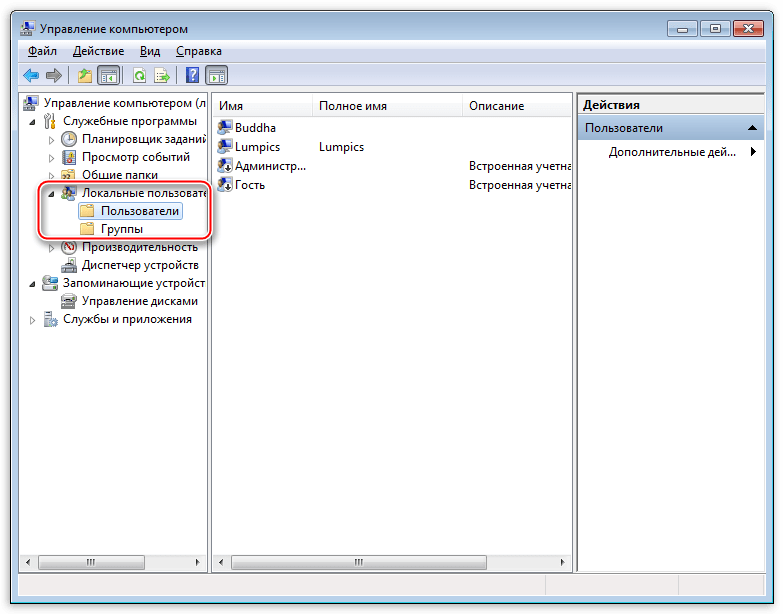The width and height of the screenshot is (784, 614).
Task: Expand the Планировщик заданий node
Action: 51,140
